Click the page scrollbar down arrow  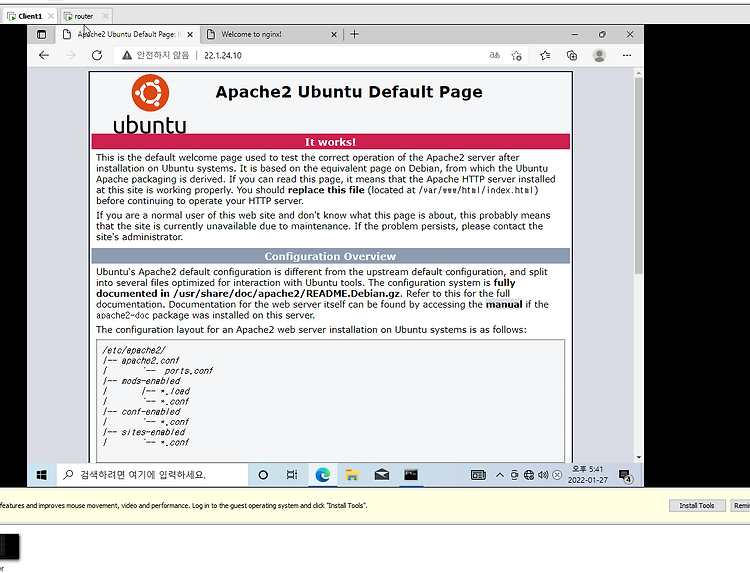coord(639,457)
